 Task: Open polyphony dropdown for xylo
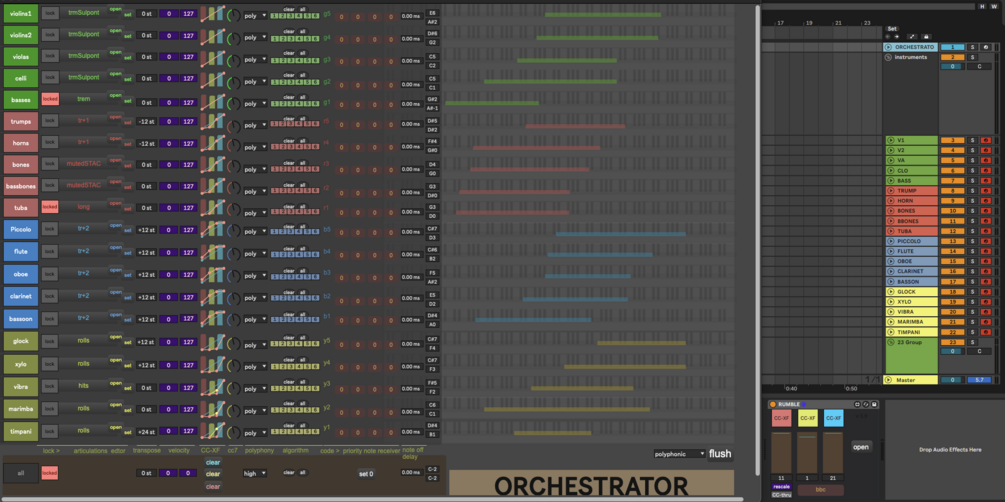click(x=255, y=367)
